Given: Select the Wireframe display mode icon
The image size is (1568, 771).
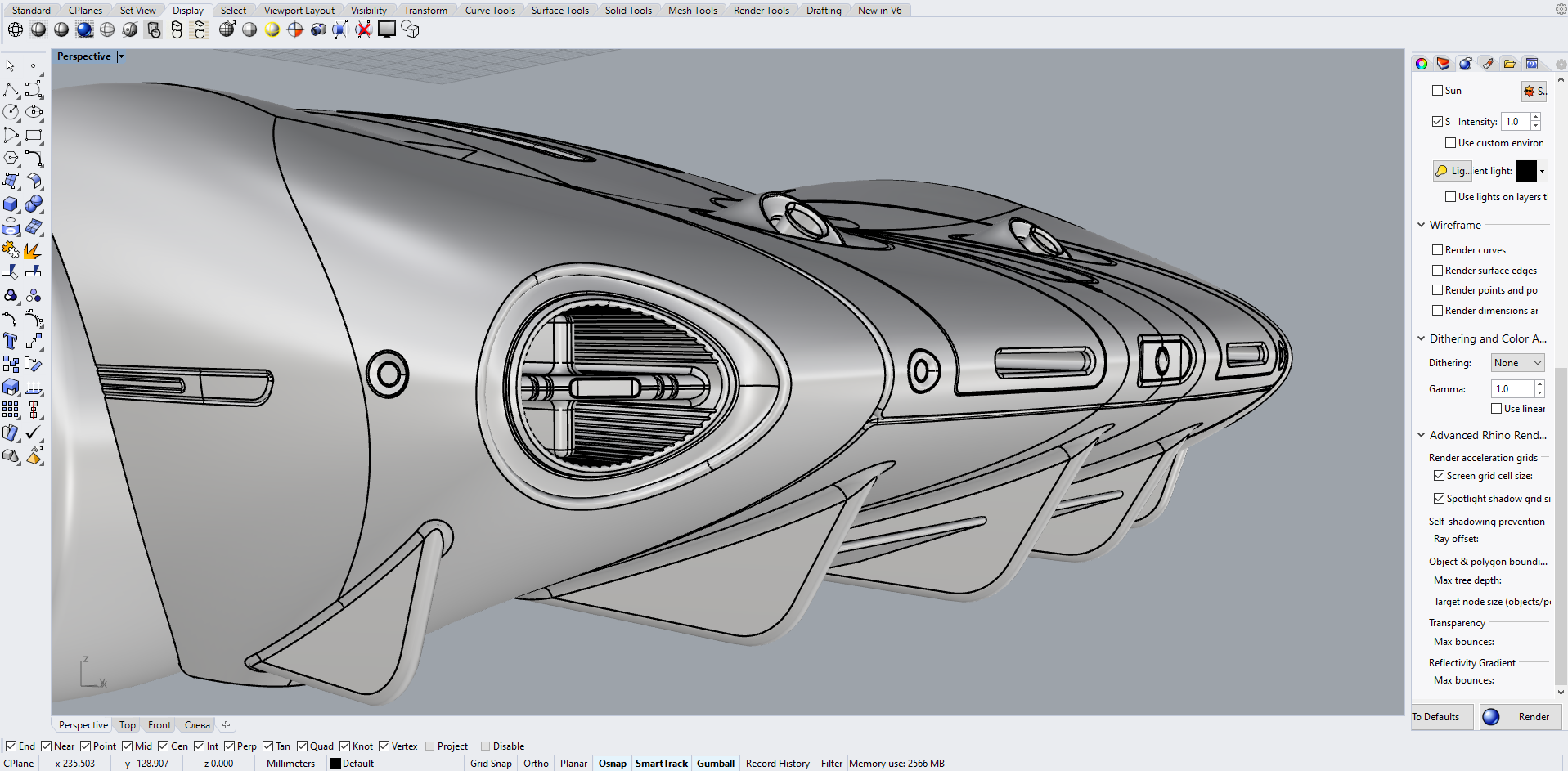Looking at the screenshot, I should [15, 29].
